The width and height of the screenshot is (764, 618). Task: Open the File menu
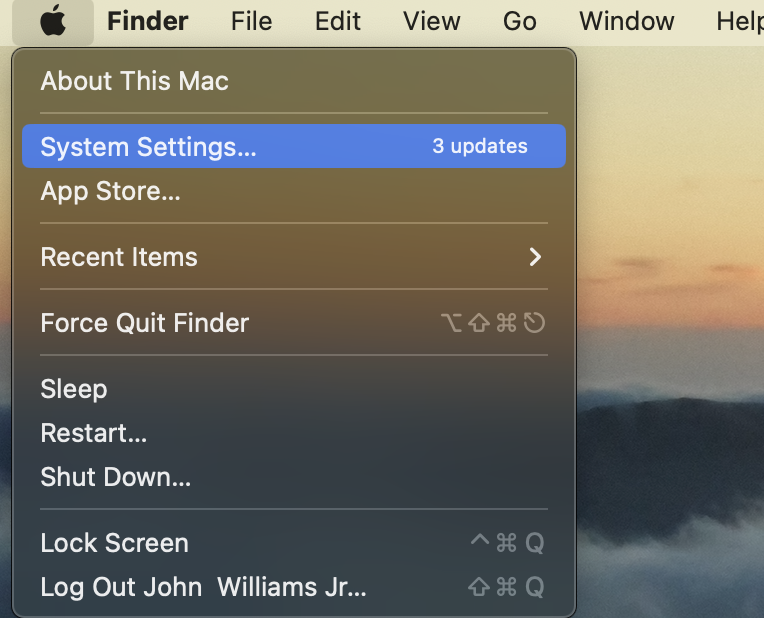pyautogui.click(x=251, y=21)
